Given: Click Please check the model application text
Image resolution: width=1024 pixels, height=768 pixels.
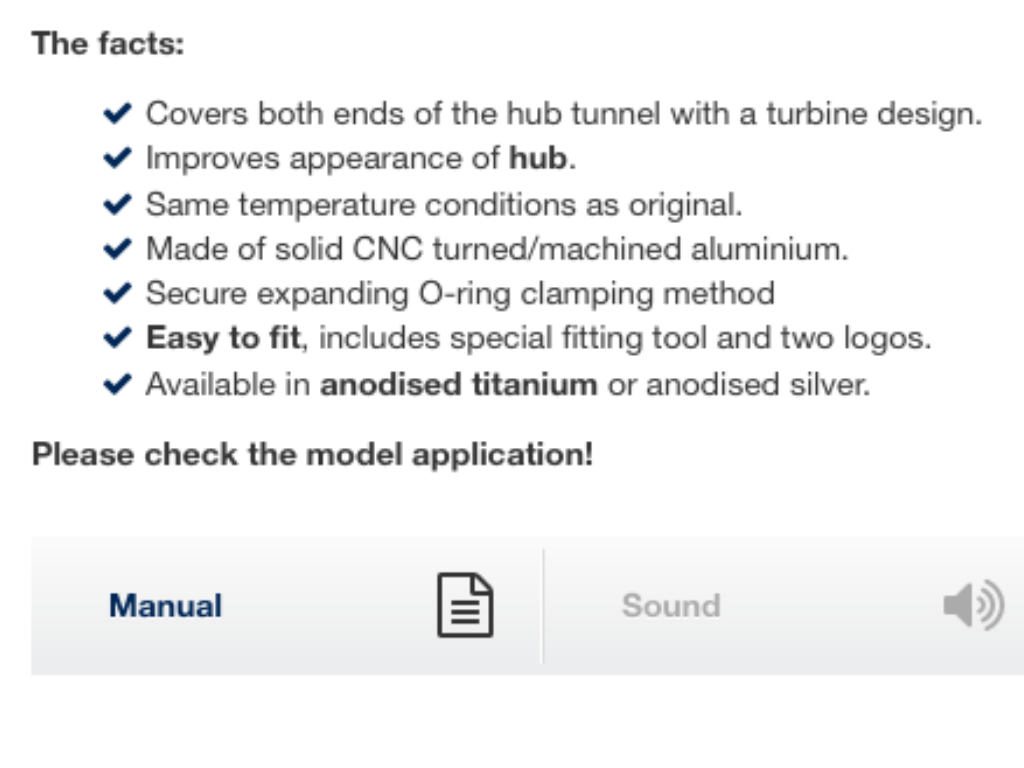Looking at the screenshot, I should [313, 455].
